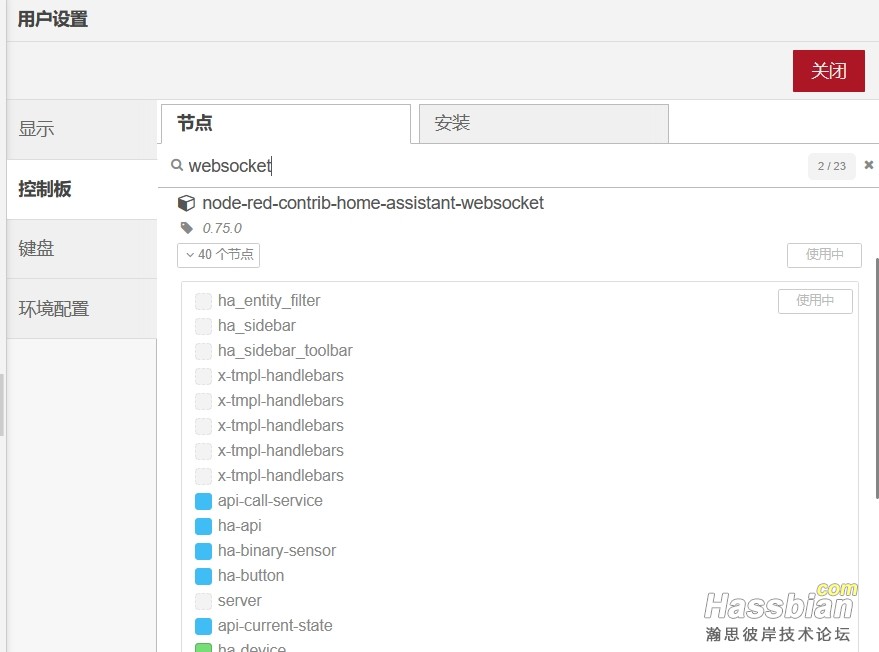Select the ha-binary-sensor node name
Screen dimensions: 879x652
point(277,551)
